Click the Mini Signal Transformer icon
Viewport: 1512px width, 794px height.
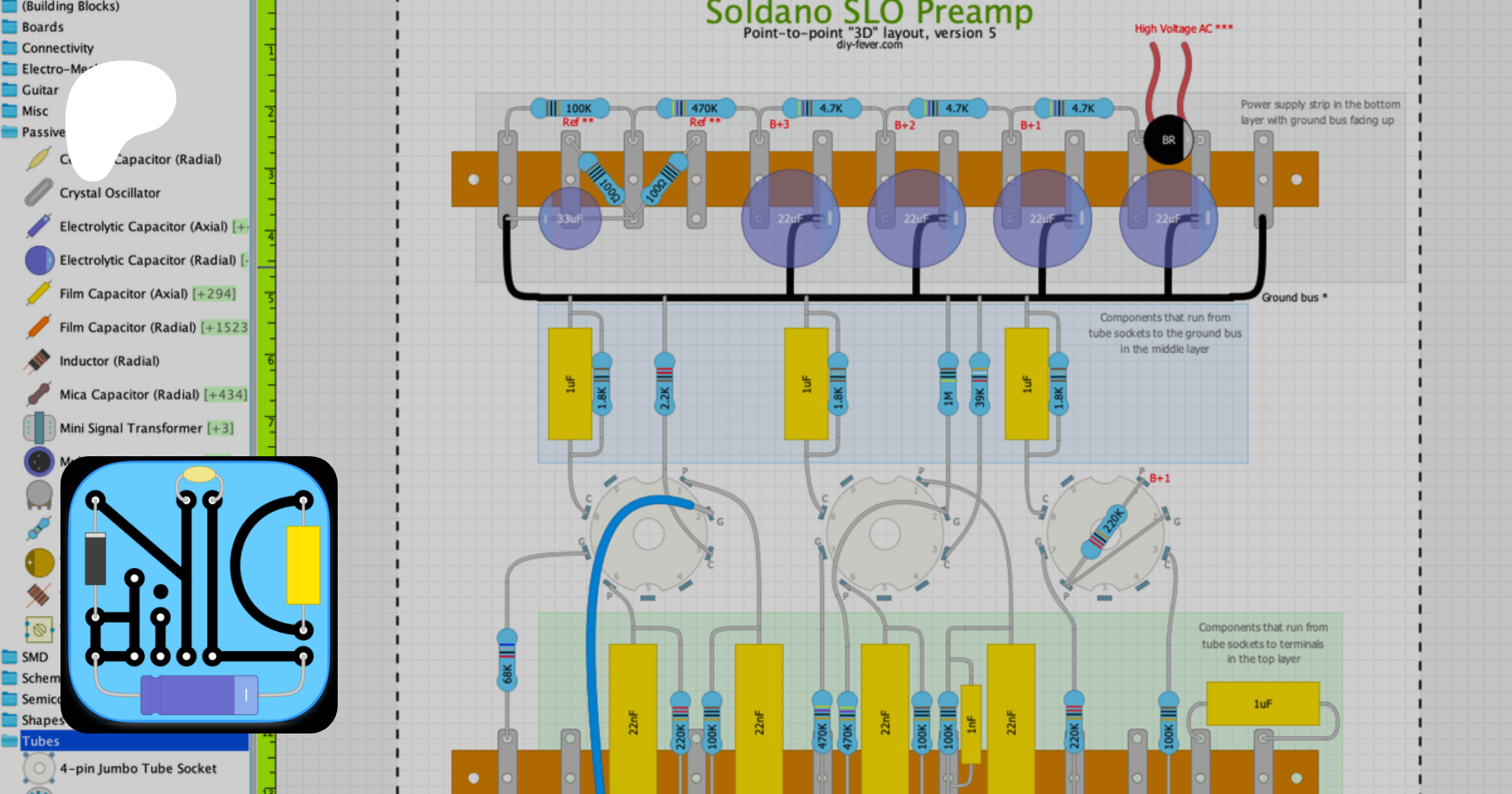39,429
